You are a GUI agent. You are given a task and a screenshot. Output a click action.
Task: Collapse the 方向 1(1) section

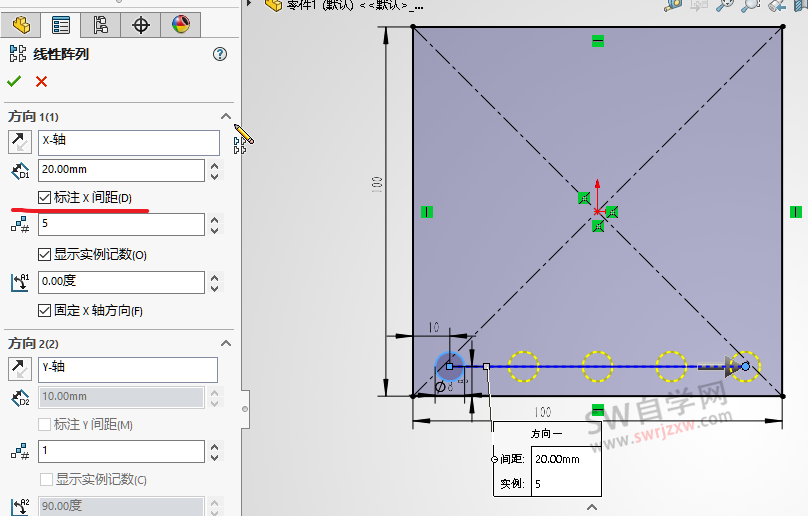pyautogui.click(x=226, y=116)
